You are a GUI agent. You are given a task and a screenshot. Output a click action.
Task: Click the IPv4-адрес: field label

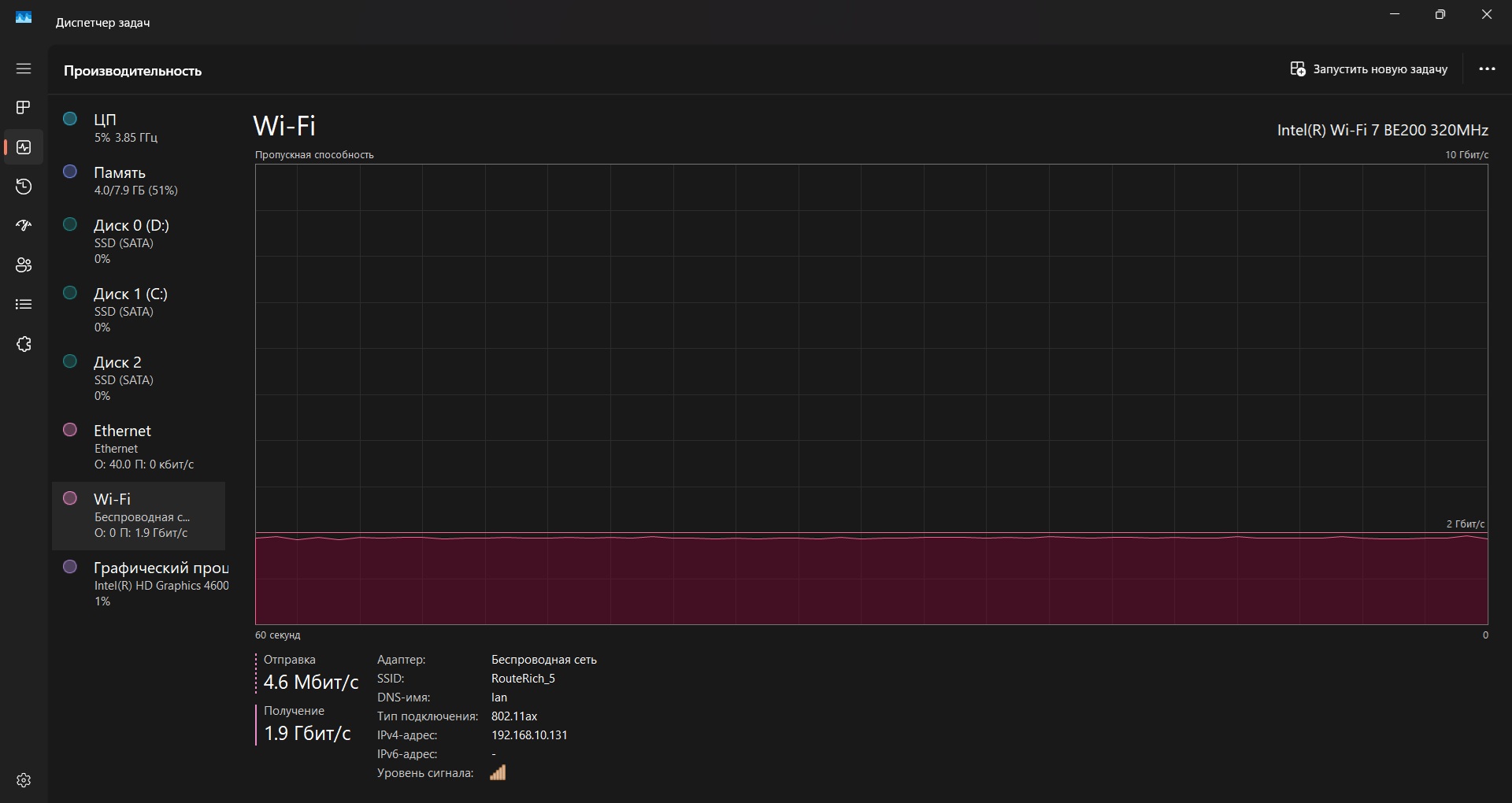tap(407, 735)
